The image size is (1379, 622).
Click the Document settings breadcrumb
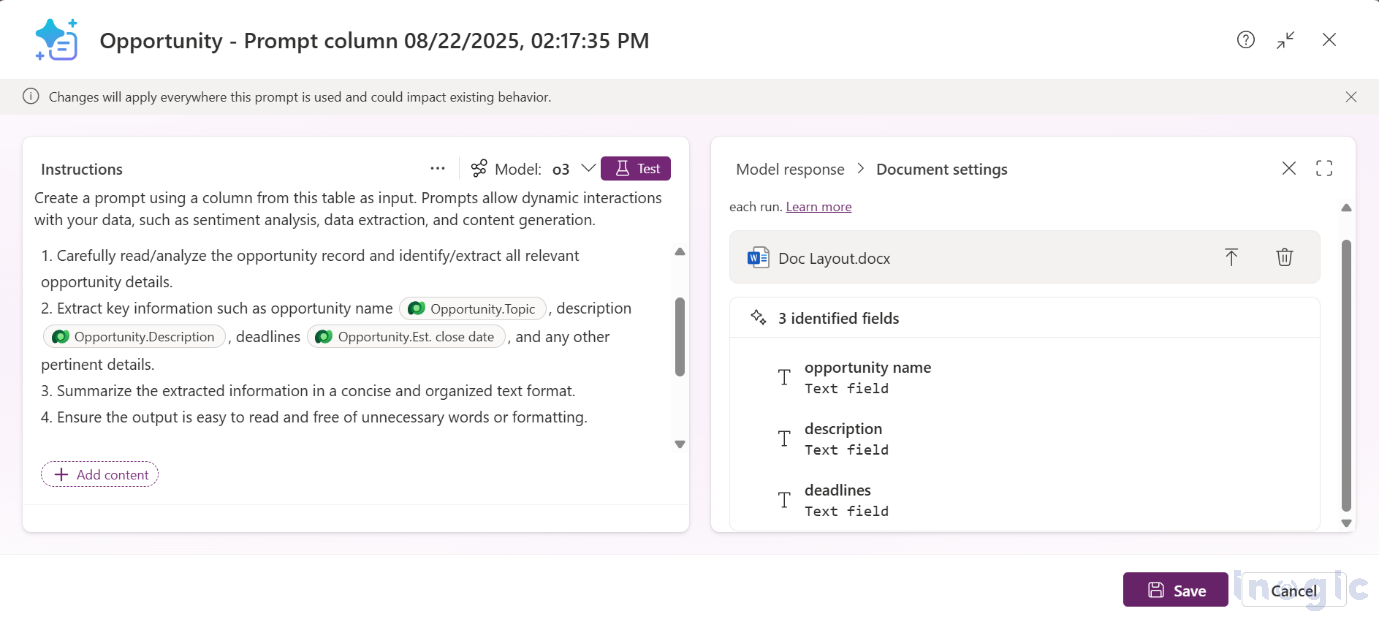[942, 169]
